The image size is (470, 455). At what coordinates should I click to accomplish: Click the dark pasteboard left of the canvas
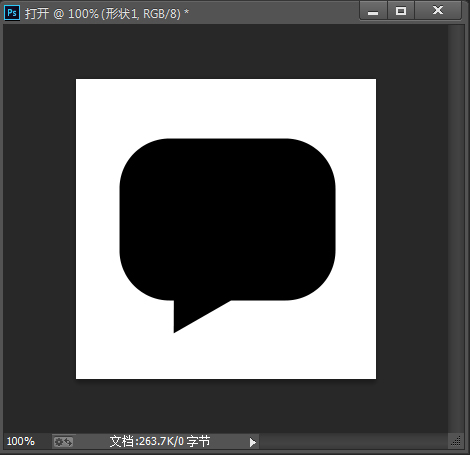point(39,229)
